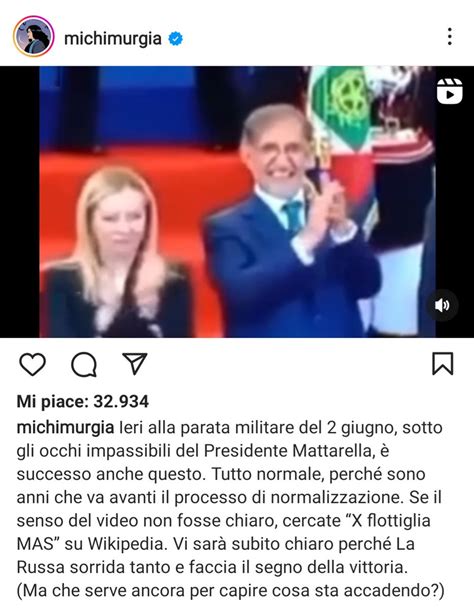Like the post with the heart icon
Viewport: 474px width, 609px height.
[x=33, y=364]
